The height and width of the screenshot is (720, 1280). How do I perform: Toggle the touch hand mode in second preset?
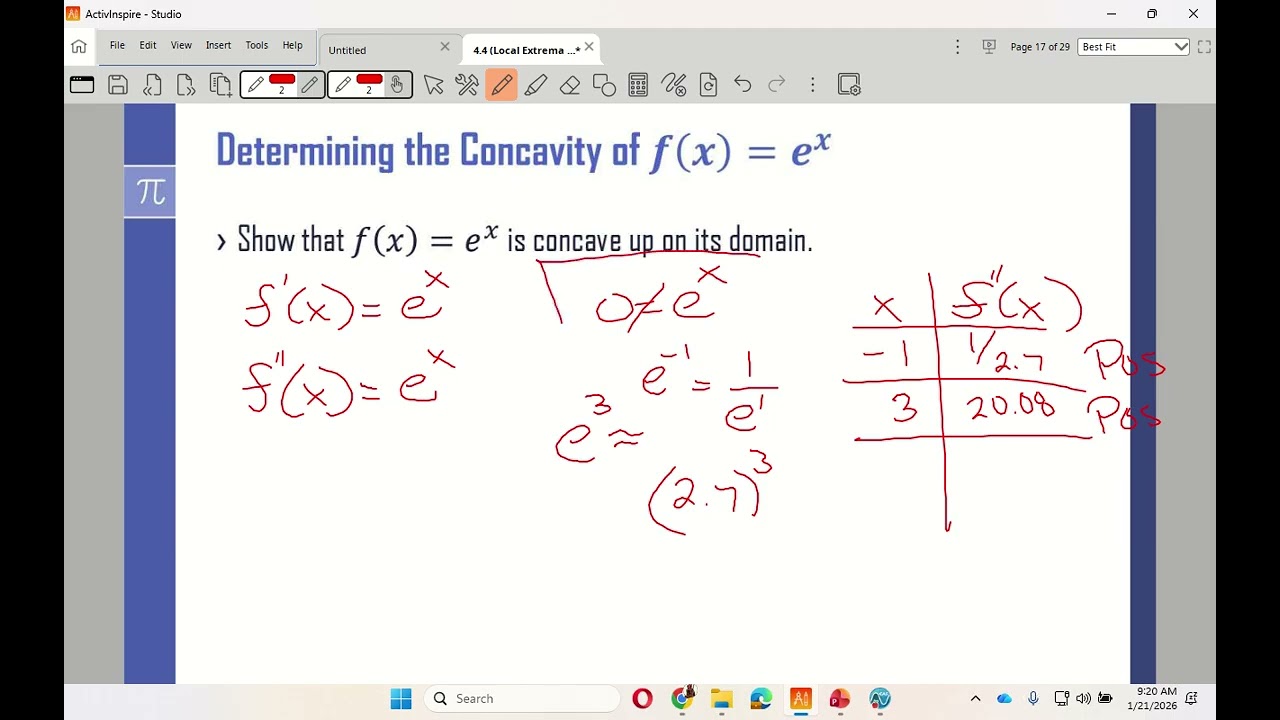(397, 85)
